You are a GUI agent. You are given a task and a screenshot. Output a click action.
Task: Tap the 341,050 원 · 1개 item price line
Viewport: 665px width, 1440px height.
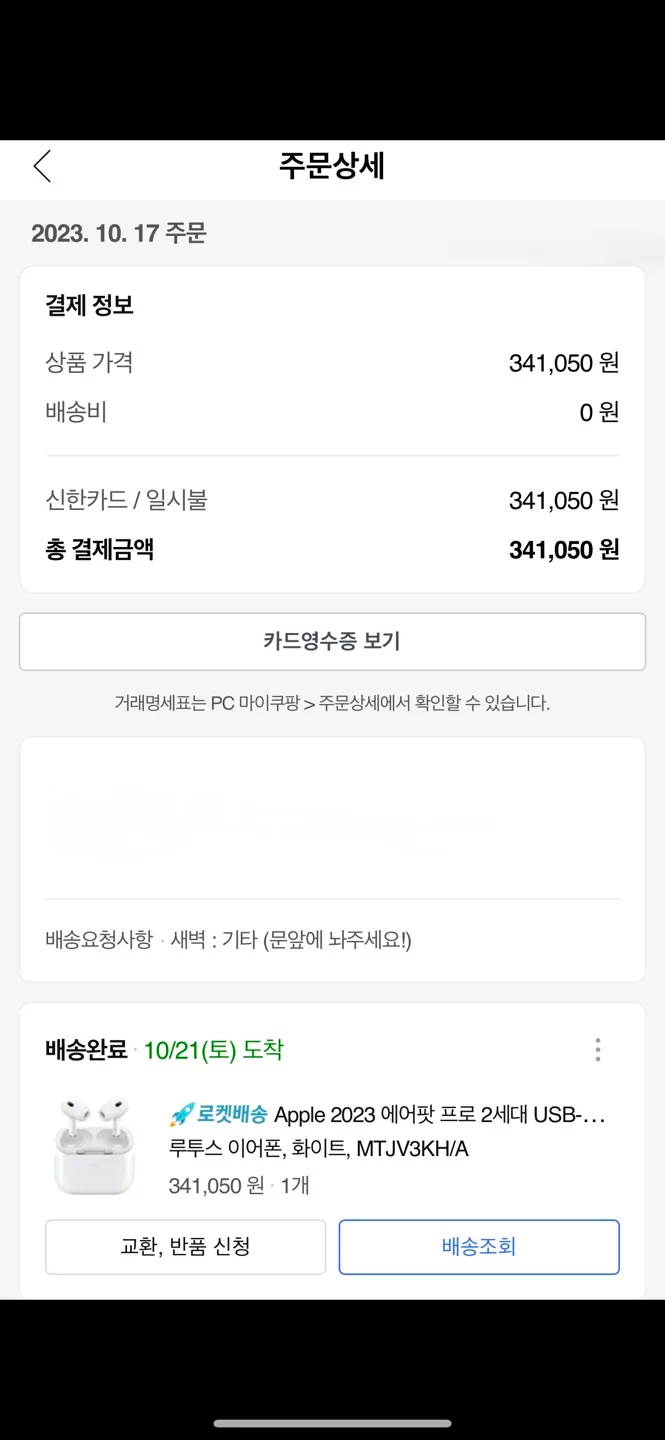(x=239, y=1185)
